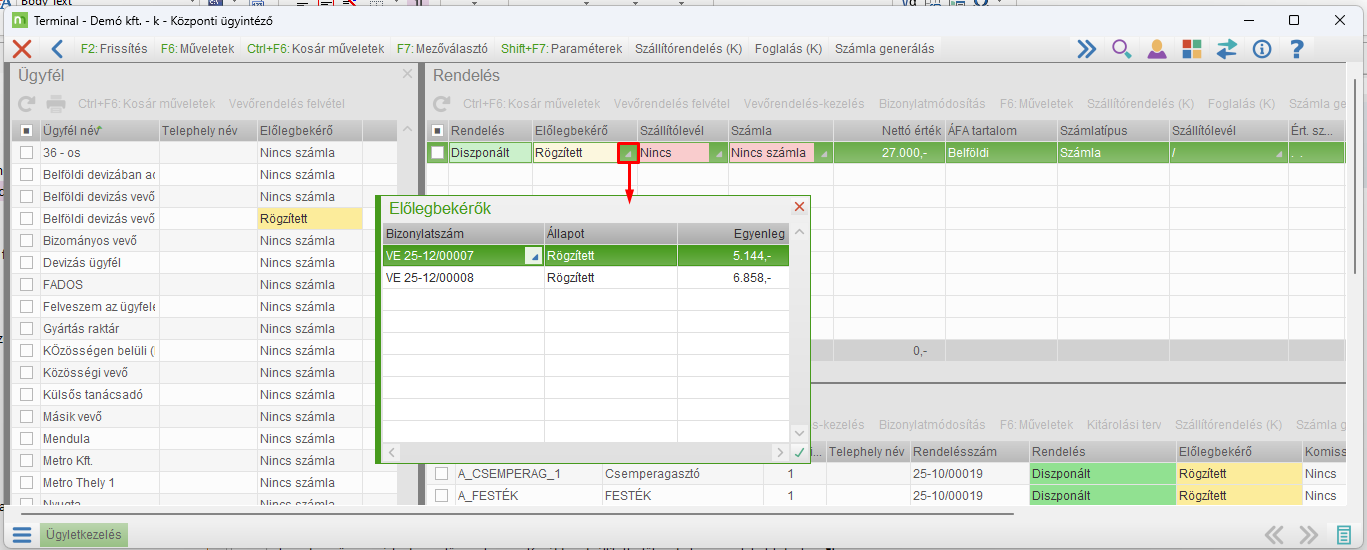This screenshot has width=1367, height=550.
Task: Open dropdown arrow beside VE 25-12/00007
Action: [x=533, y=256]
